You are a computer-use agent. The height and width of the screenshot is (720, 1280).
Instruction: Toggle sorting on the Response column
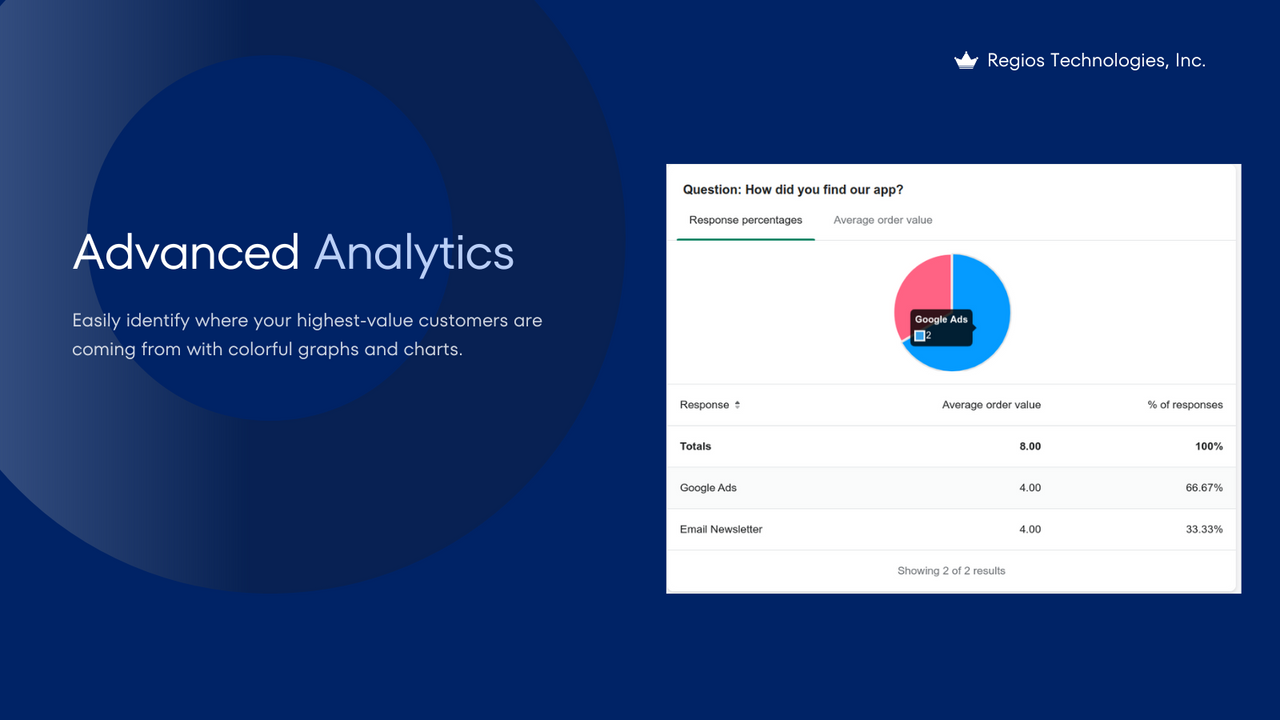(x=710, y=405)
